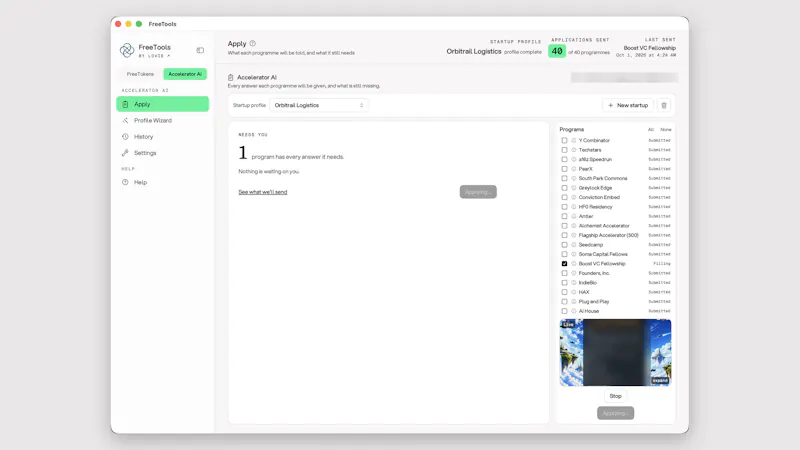Expand the live preview thumbnail
This screenshot has height=450, width=800.
coord(660,381)
